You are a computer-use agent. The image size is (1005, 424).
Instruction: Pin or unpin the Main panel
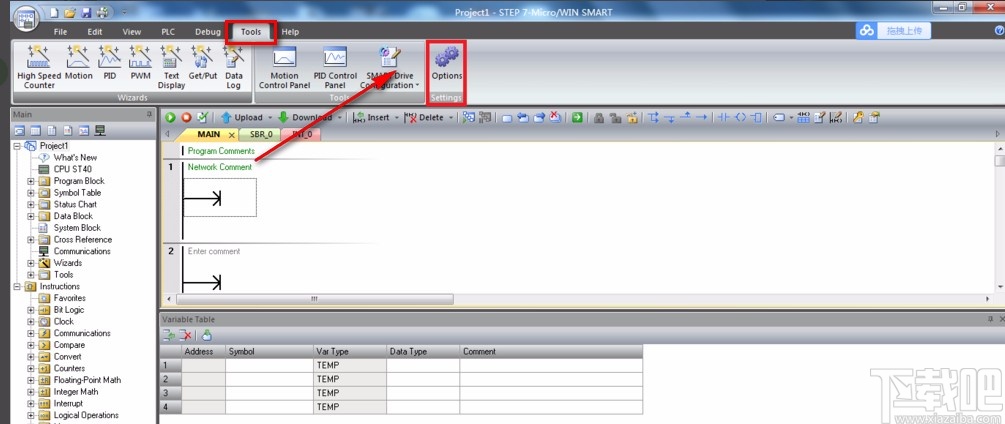tap(149, 115)
